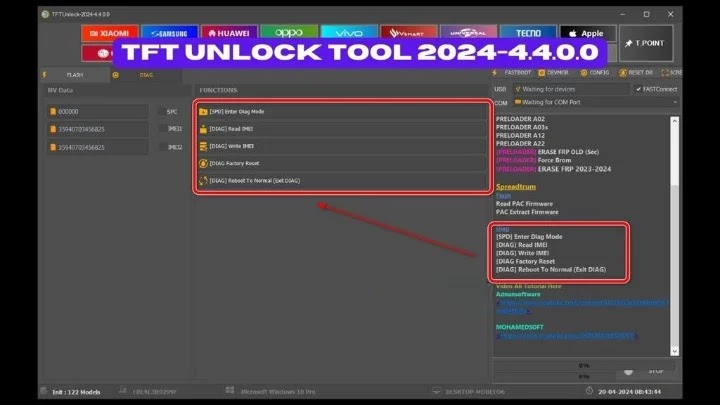Open the OPPO brand section
720x405 pixels.
tap(289, 33)
